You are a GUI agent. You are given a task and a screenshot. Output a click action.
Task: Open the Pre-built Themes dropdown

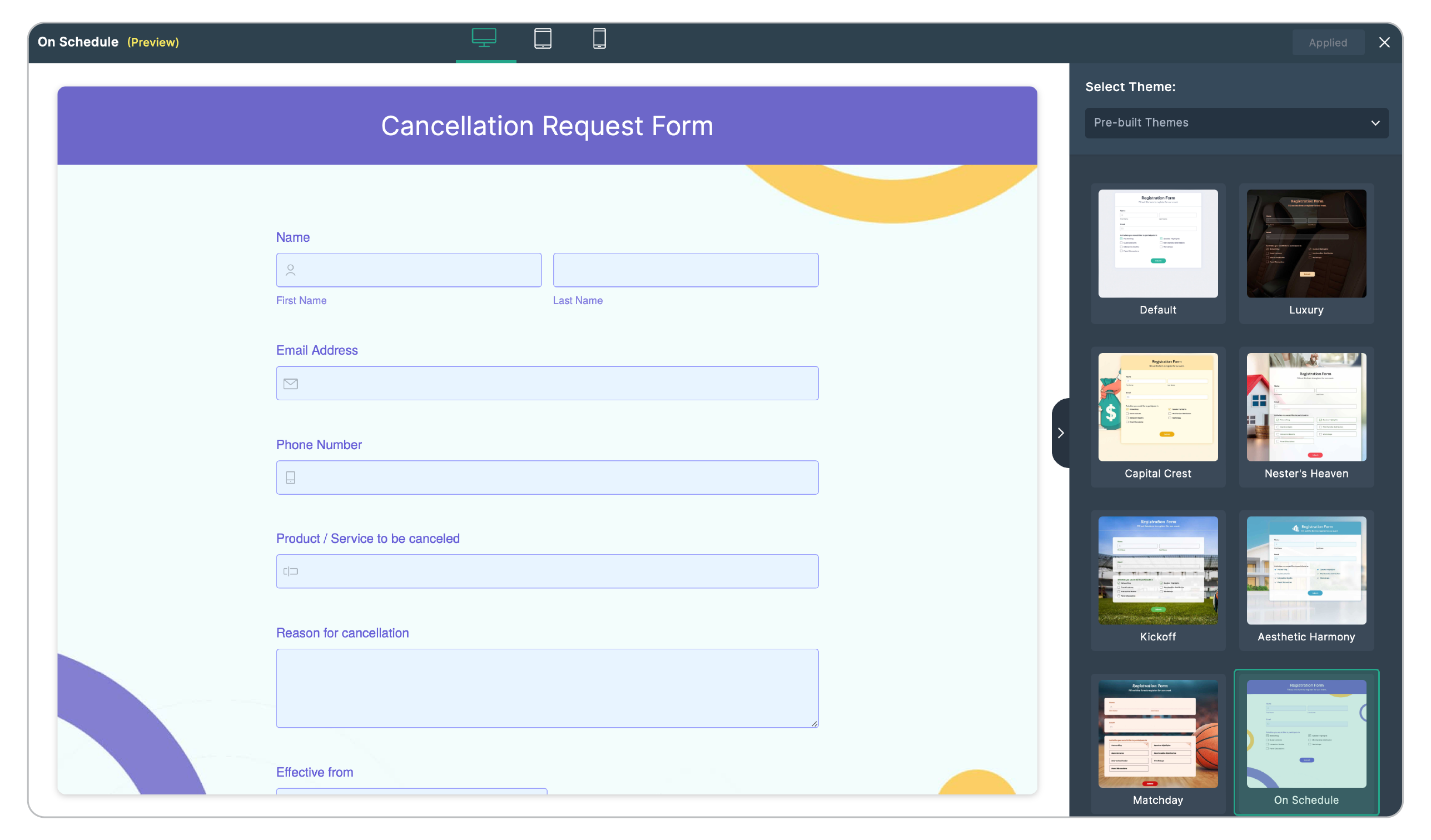(1236, 123)
